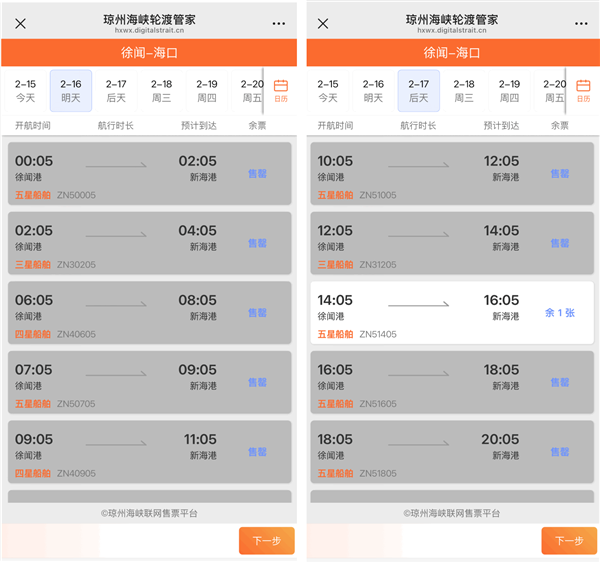Close the right ticket page with X
Image resolution: width=600 pixels, height=563 pixels.
[x=324, y=24]
